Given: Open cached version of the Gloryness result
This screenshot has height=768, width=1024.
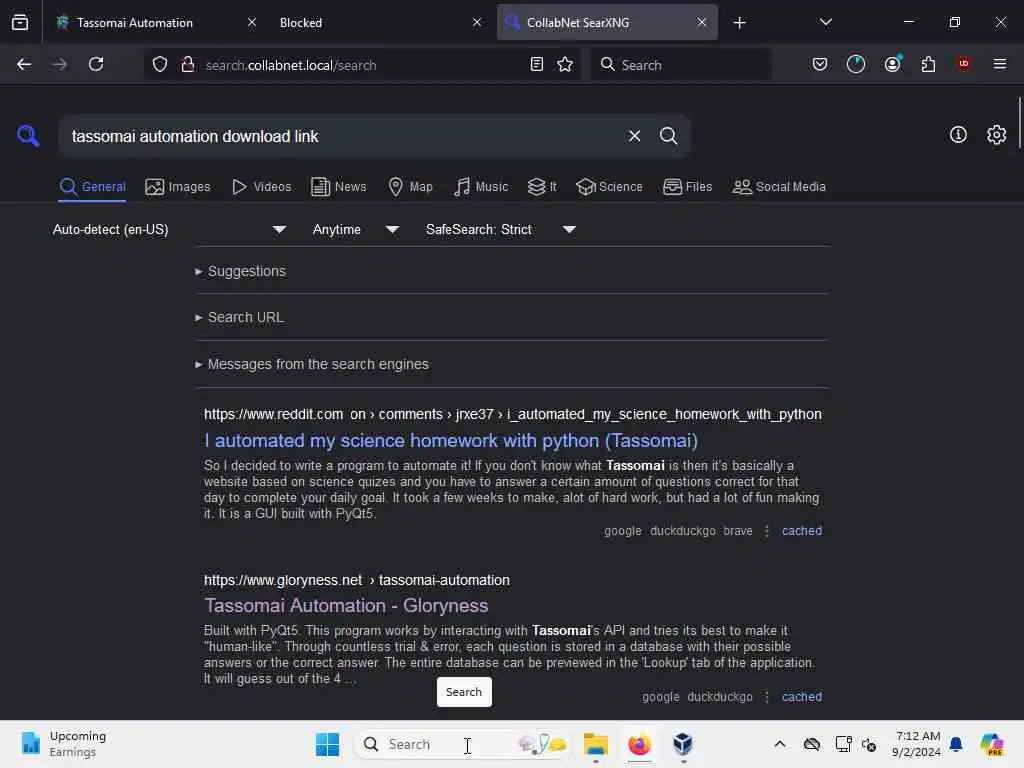Looking at the screenshot, I should click(802, 697).
